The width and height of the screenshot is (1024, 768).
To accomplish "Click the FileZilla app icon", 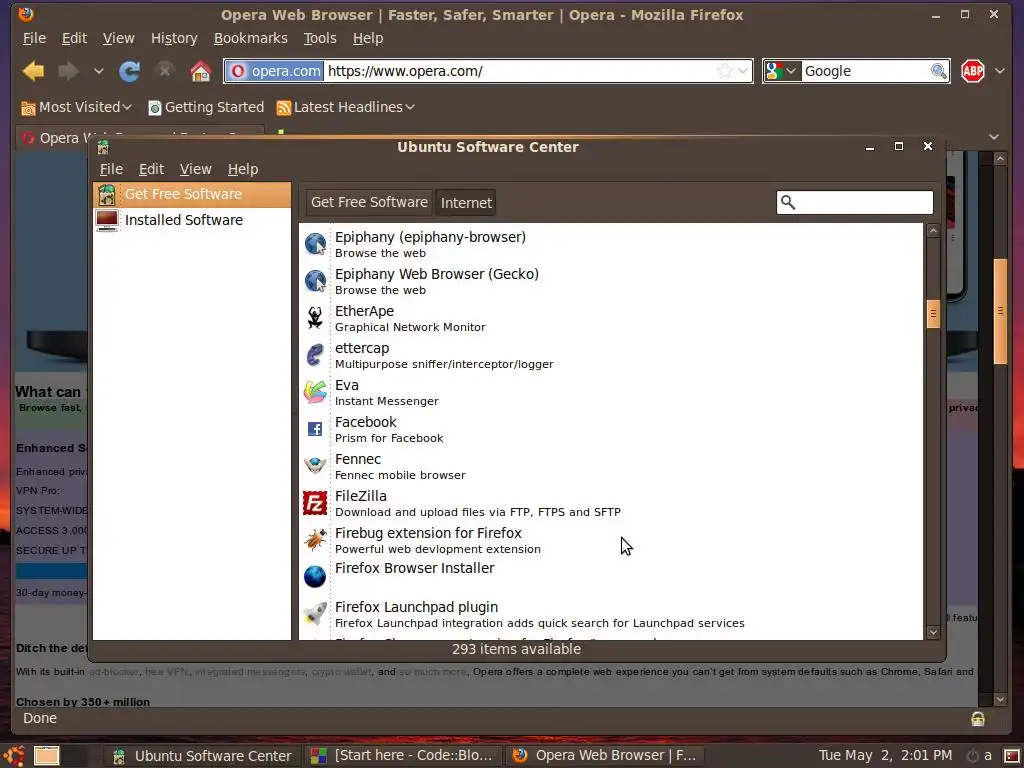I will click(x=315, y=503).
